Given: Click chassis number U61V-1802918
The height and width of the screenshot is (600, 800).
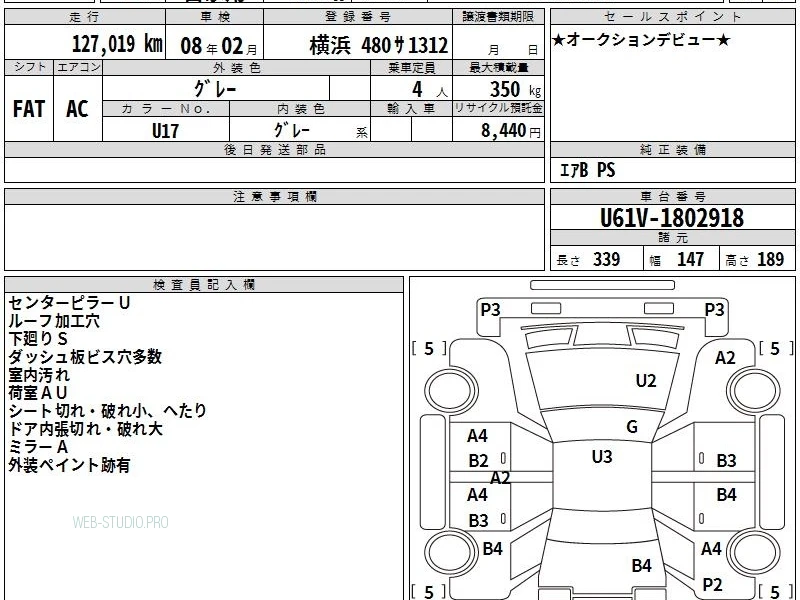Looking at the screenshot, I should [672, 218].
